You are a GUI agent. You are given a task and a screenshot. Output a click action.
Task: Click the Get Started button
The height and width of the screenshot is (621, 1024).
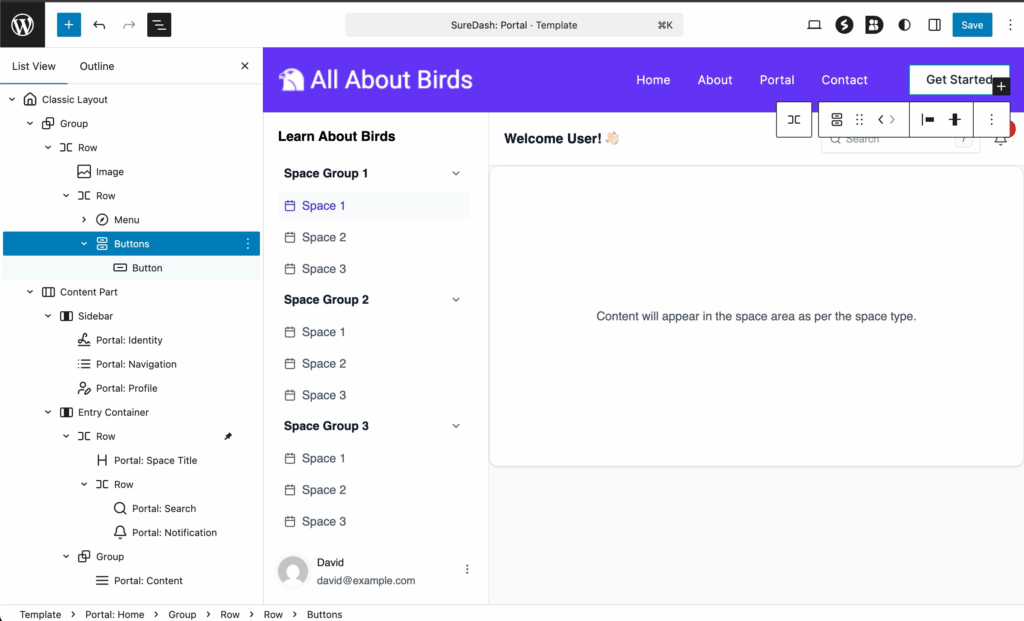[957, 79]
